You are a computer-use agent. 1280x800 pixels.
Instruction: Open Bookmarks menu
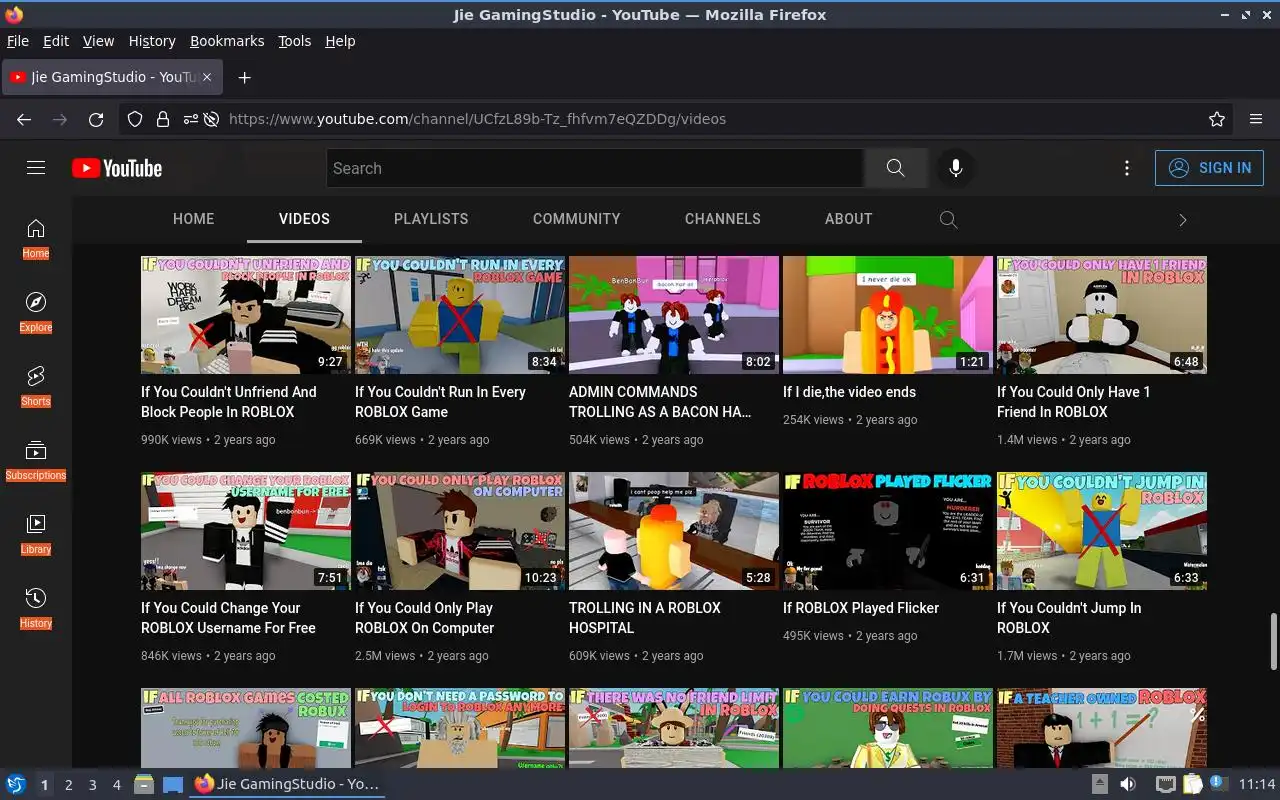tap(227, 41)
